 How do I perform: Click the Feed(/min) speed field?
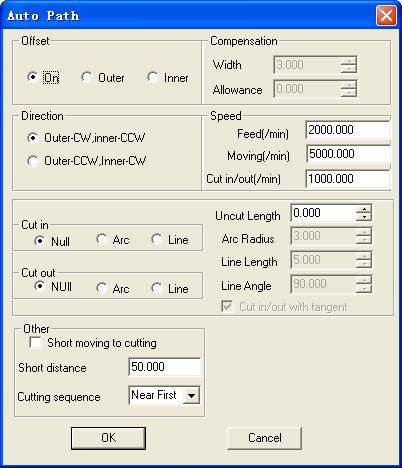pyautogui.click(x=347, y=130)
